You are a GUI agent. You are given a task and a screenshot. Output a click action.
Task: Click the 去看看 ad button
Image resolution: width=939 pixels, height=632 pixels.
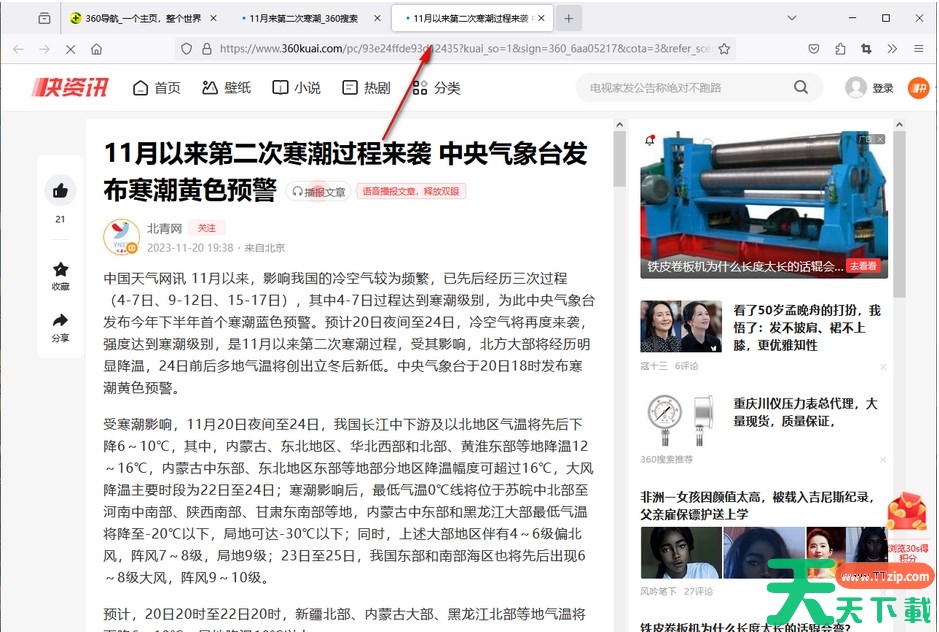pos(862,266)
